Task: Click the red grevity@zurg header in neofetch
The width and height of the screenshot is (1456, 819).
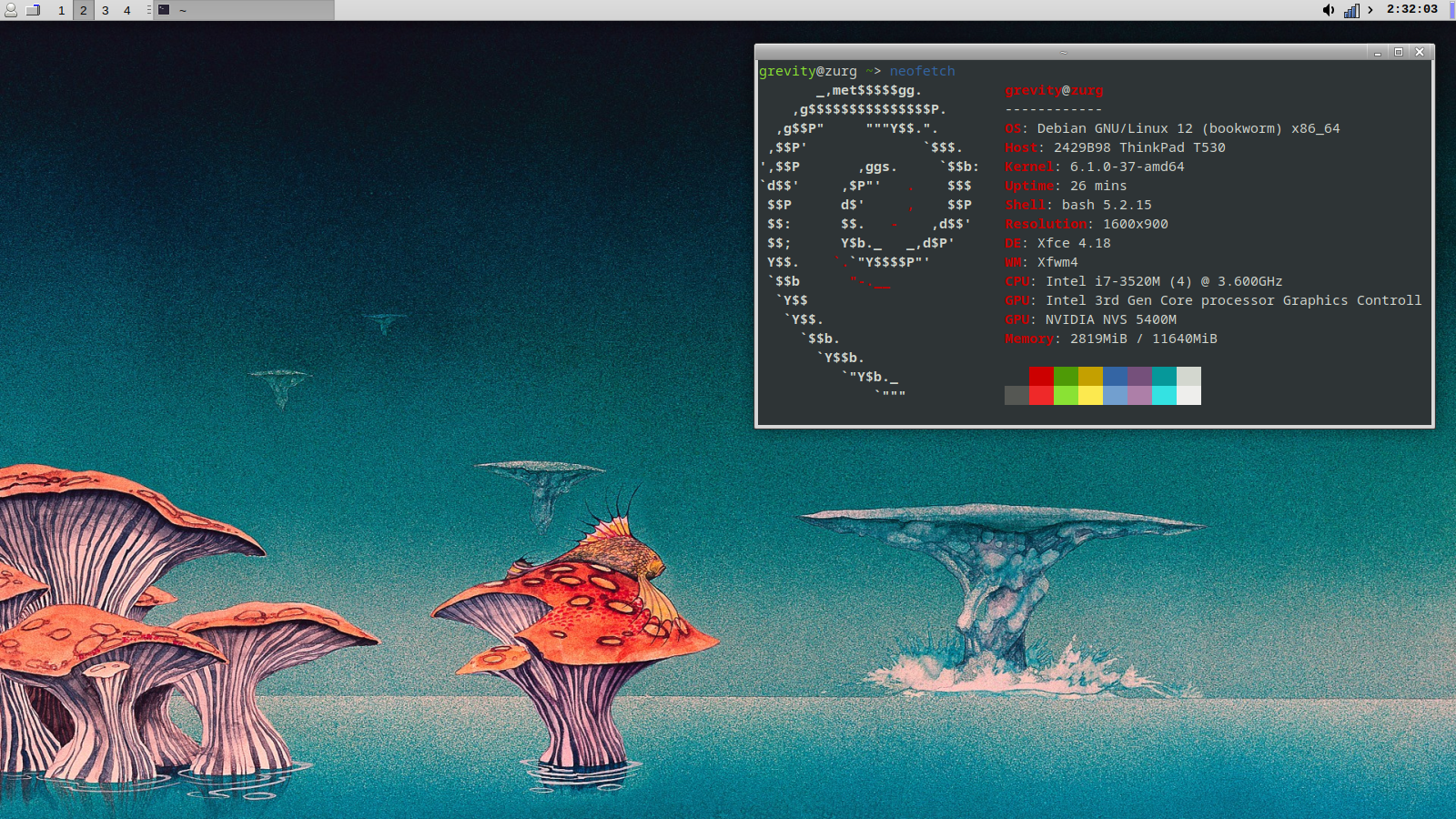Action: [1054, 90]
